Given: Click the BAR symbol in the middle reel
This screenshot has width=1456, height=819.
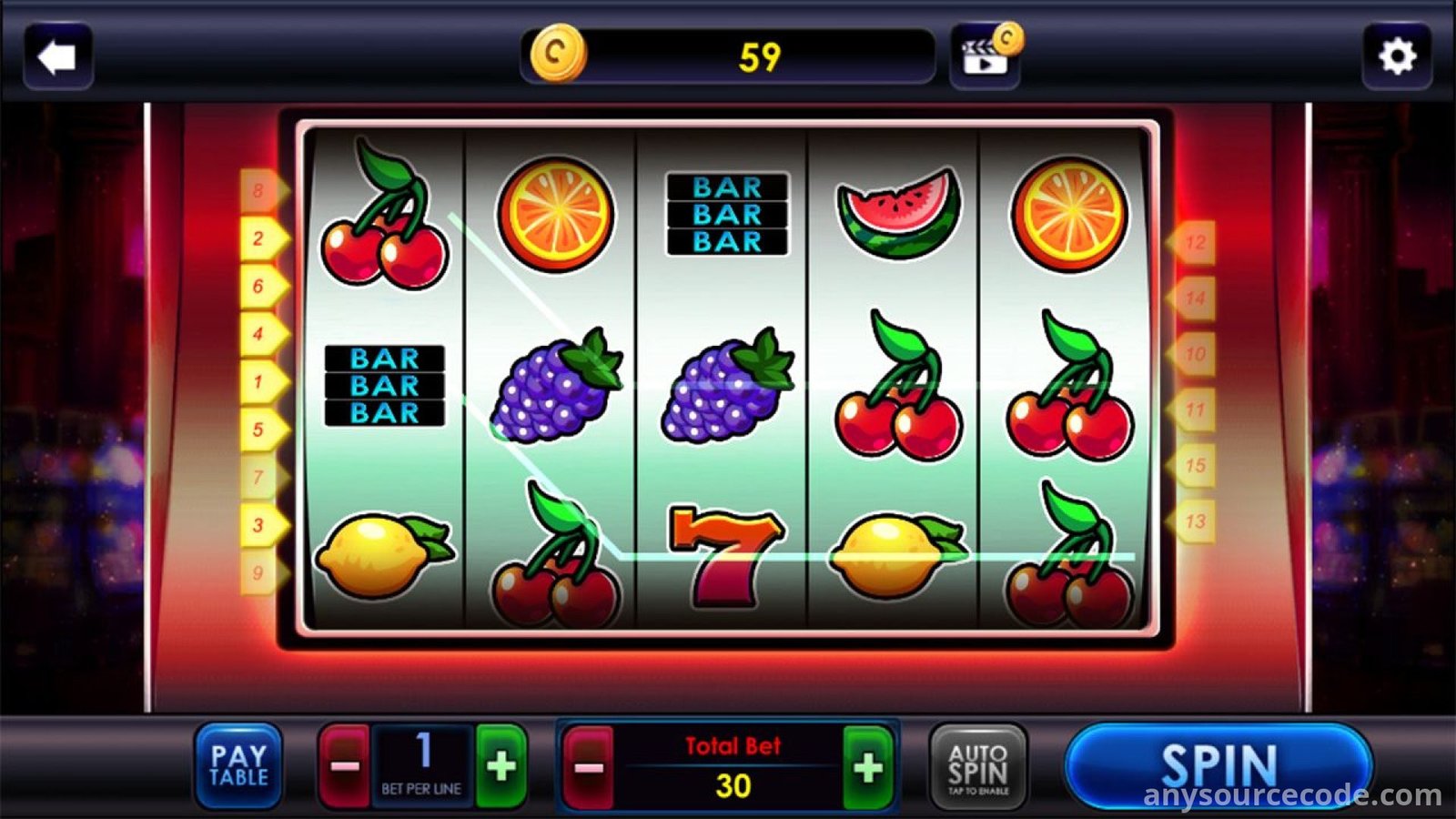Looking at the screenshot, I should click(727, 215).
